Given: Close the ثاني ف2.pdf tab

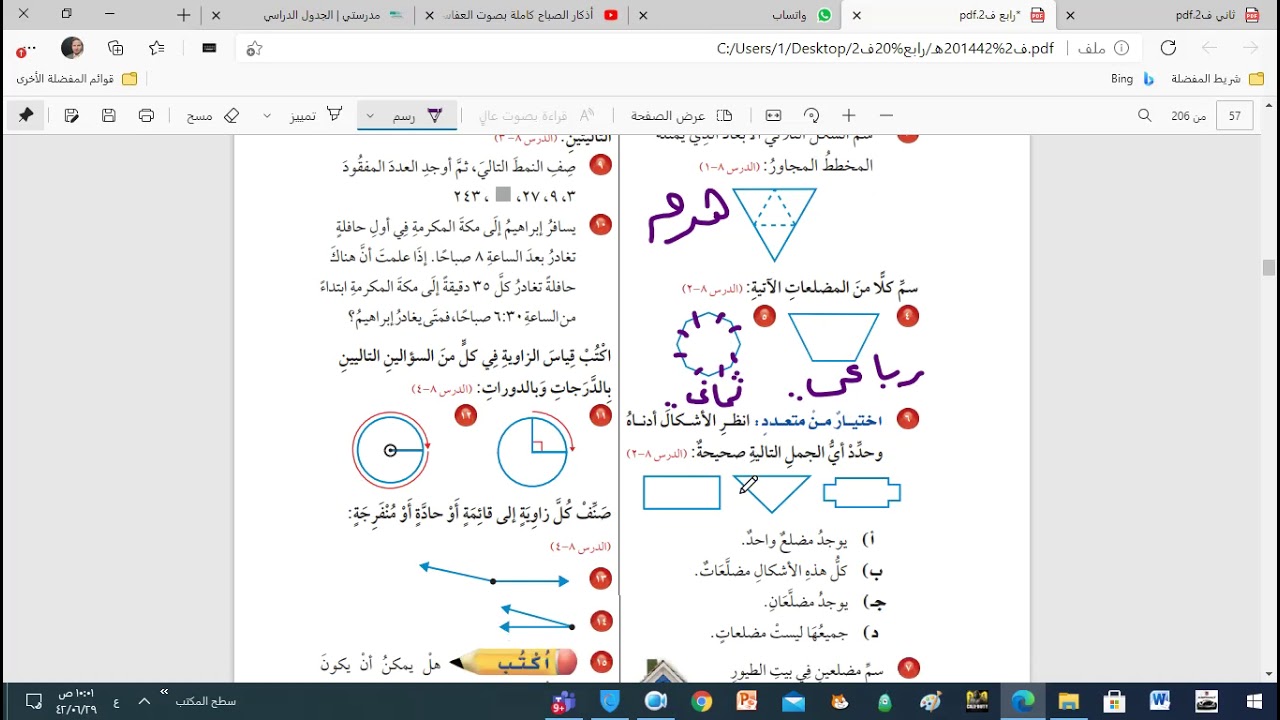Looking at the screenshot, I should 1071,15.
